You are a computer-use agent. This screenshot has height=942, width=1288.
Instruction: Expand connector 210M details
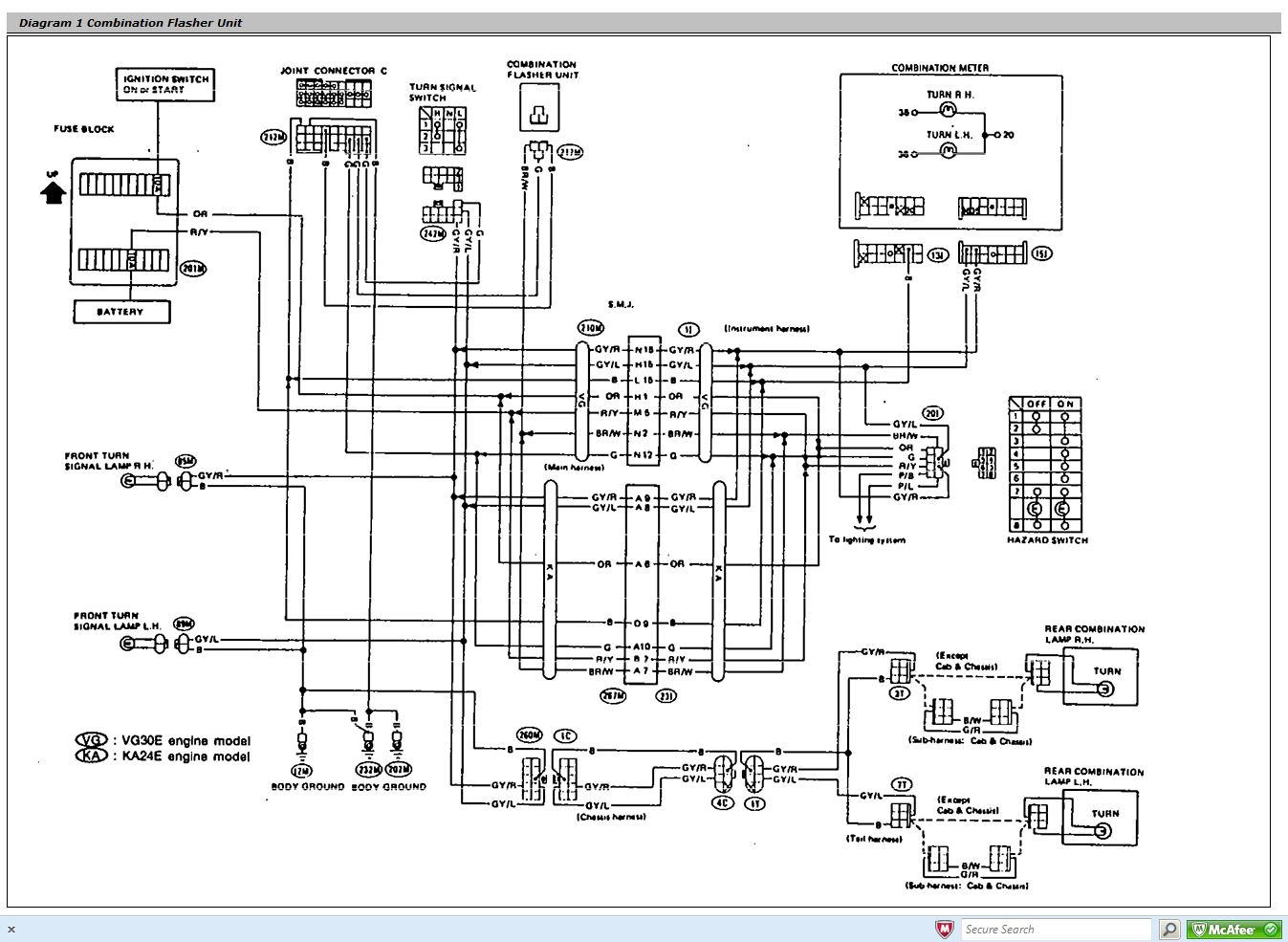[590, 328]
